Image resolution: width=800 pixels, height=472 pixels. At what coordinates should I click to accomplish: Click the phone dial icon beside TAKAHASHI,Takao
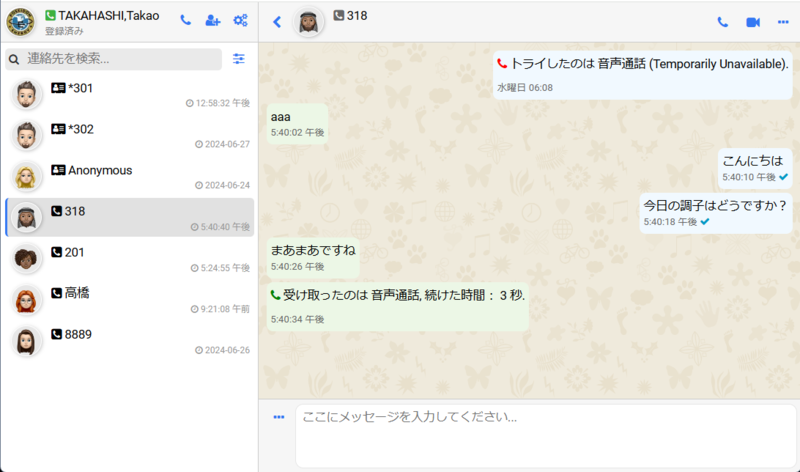[x=186, y=20]
